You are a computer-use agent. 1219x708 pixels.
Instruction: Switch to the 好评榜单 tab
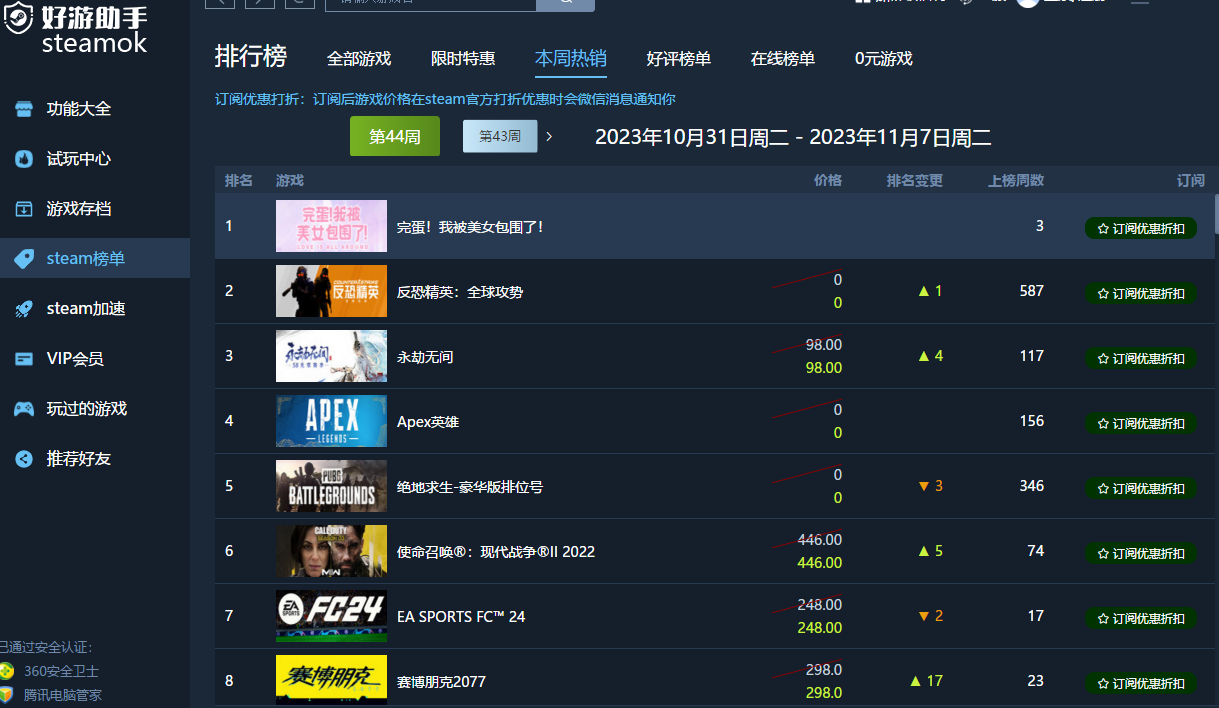679,59
